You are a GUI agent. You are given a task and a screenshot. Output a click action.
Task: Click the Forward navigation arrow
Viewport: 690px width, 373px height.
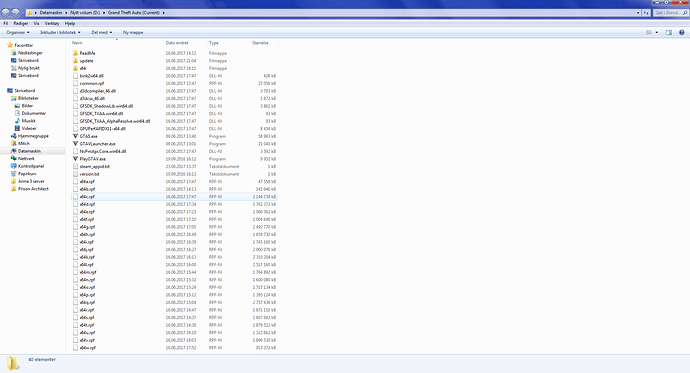pyautogui.click(x=16, y=13)
